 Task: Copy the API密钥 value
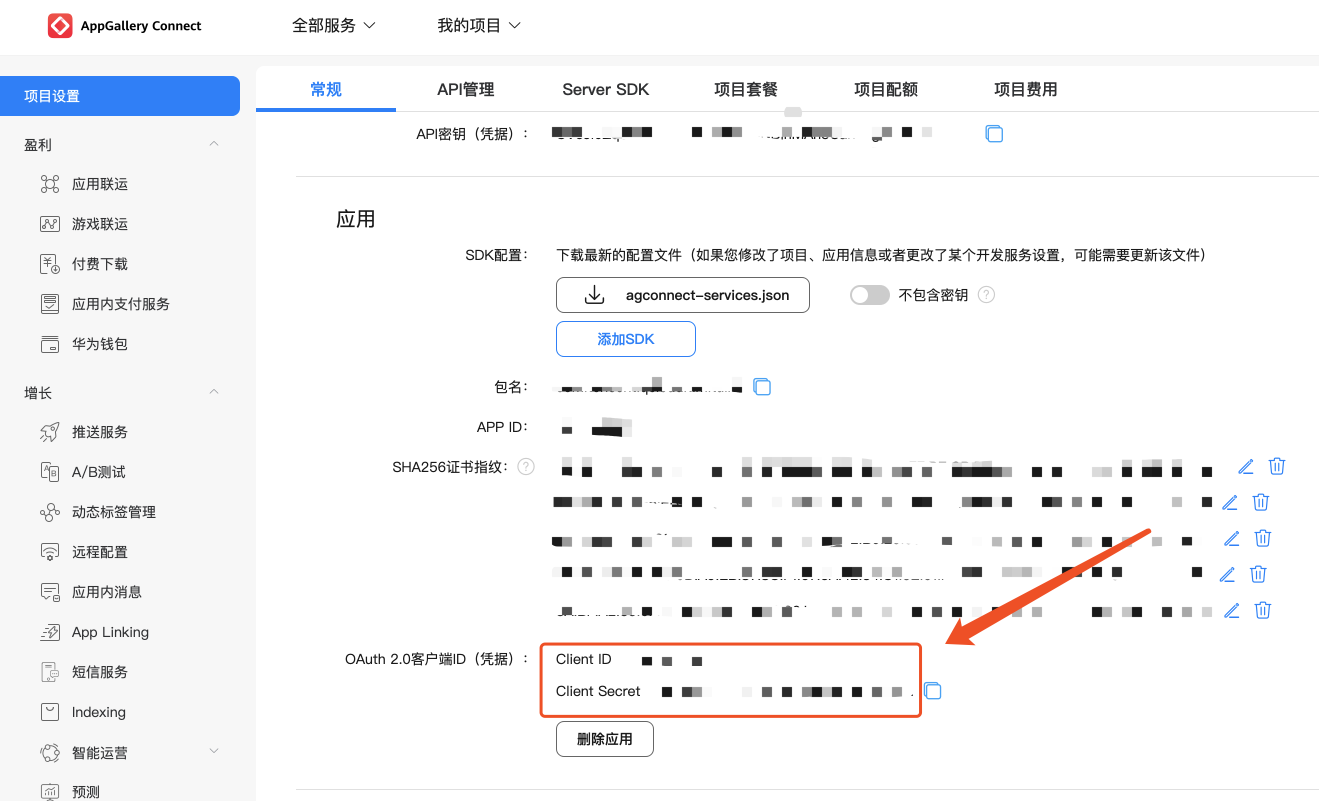click(994, 133)
